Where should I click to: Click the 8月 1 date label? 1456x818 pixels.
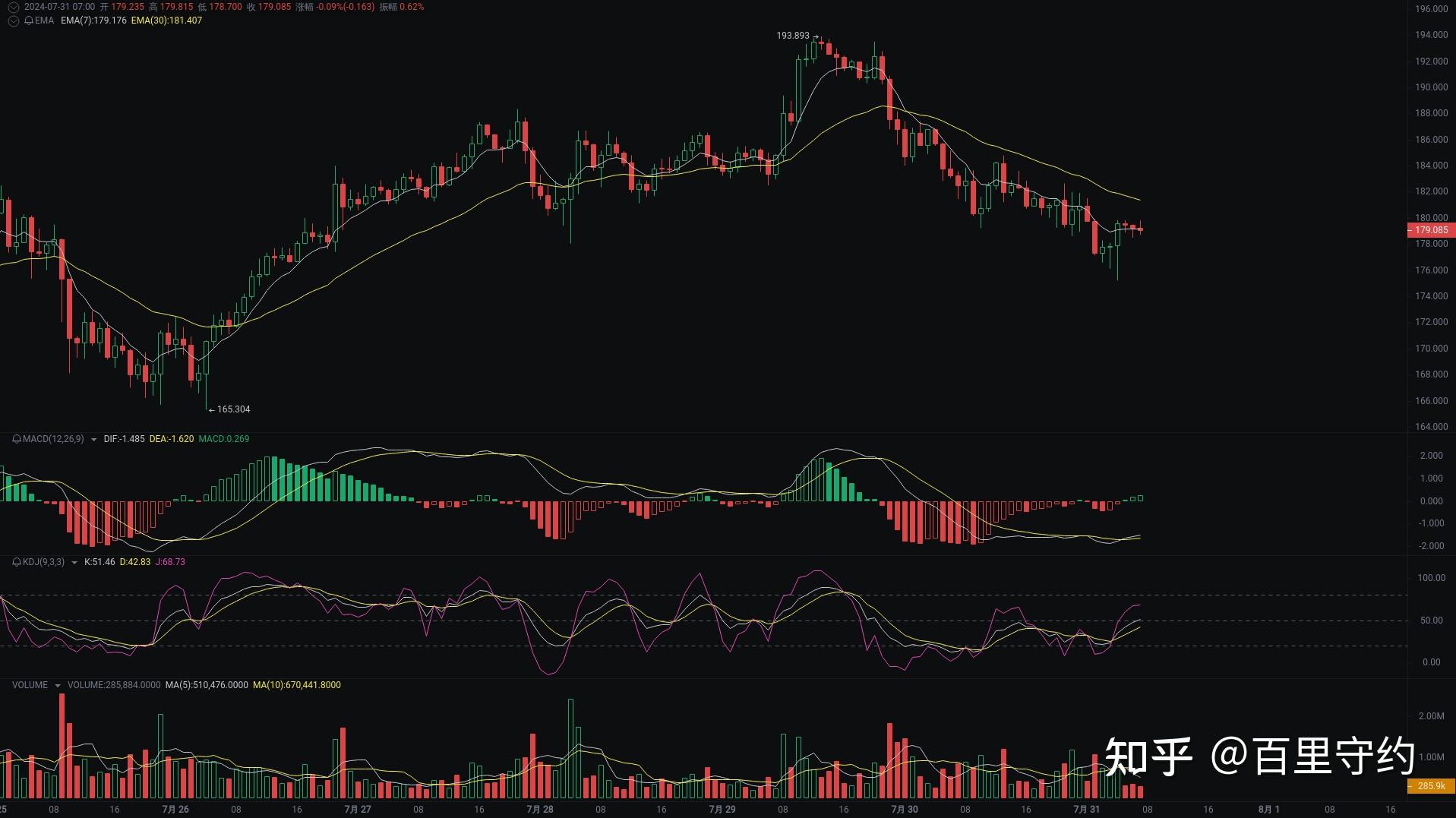1269,810
